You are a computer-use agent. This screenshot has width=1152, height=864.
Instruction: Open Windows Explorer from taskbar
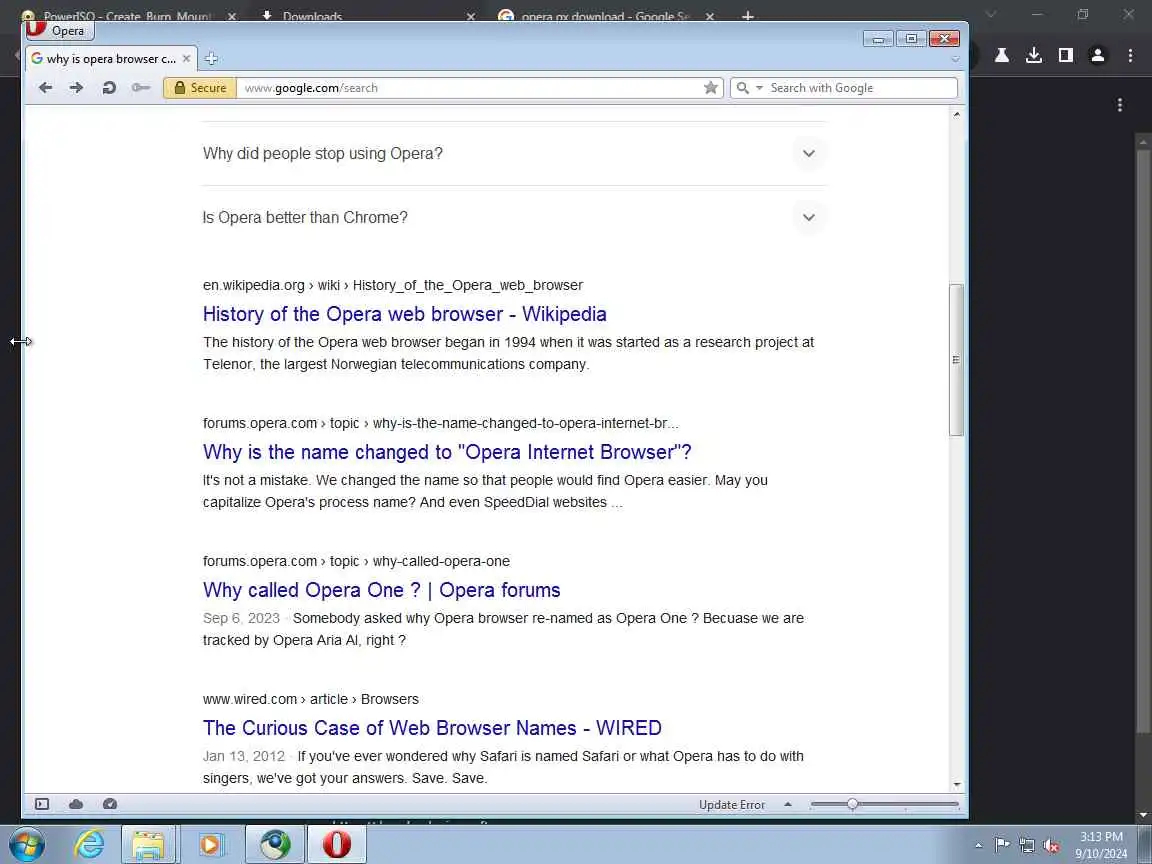[148, 844]
